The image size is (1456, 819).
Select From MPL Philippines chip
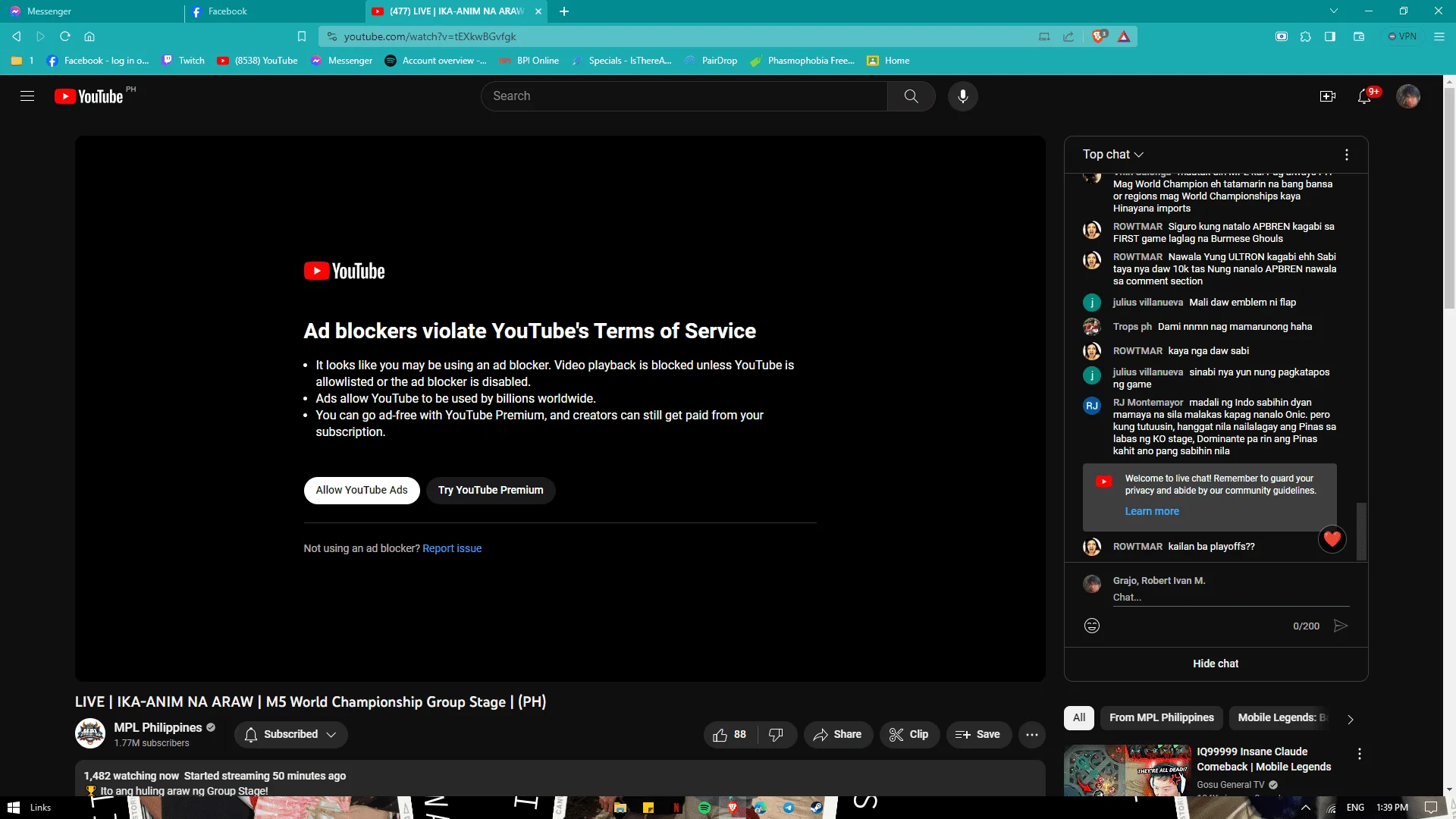tap(1161, 718)
